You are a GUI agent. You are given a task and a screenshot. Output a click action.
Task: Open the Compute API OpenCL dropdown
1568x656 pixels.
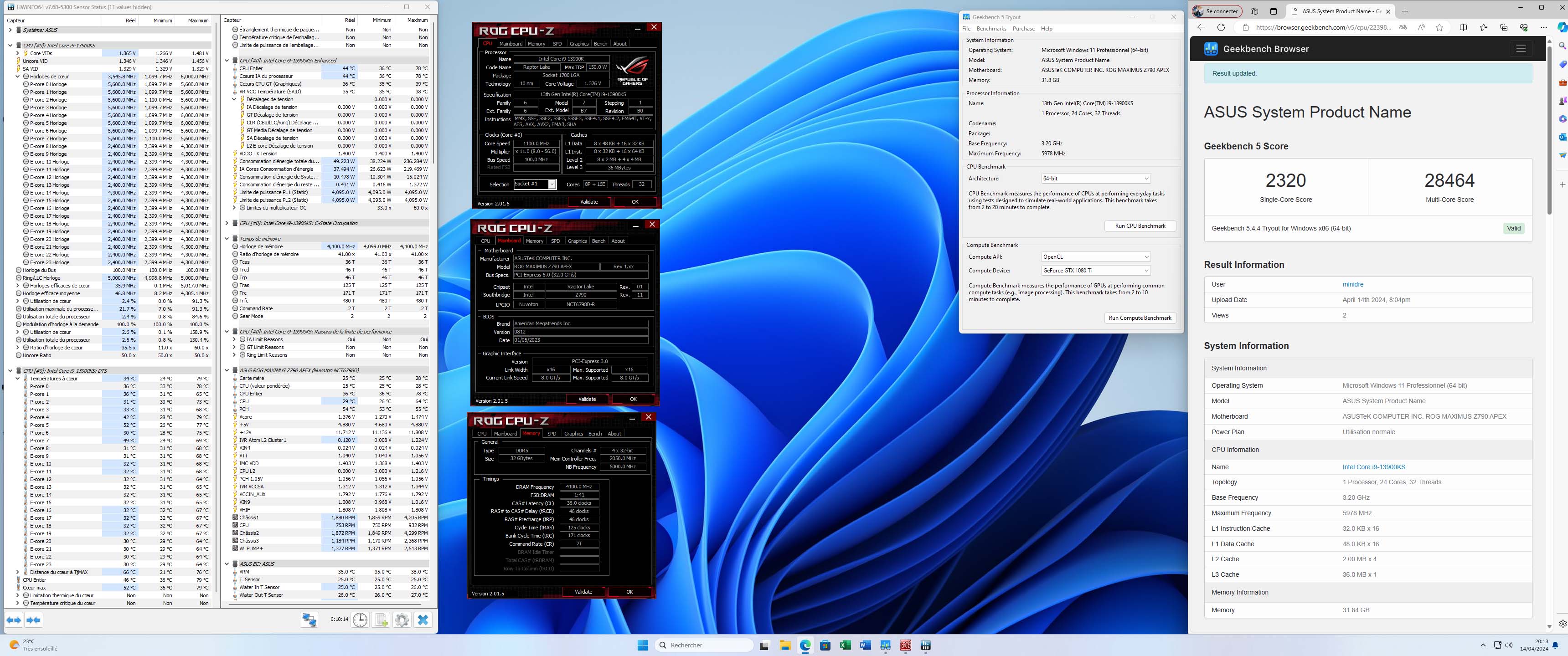(x=1096, y=257)
